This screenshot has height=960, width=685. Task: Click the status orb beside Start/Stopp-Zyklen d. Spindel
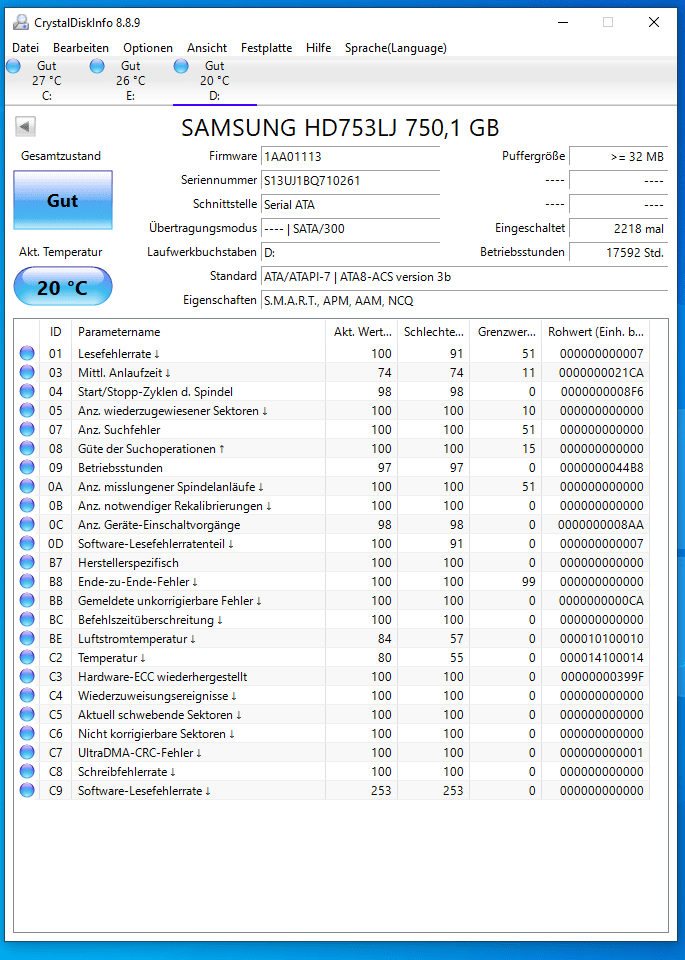click(27, 391)
